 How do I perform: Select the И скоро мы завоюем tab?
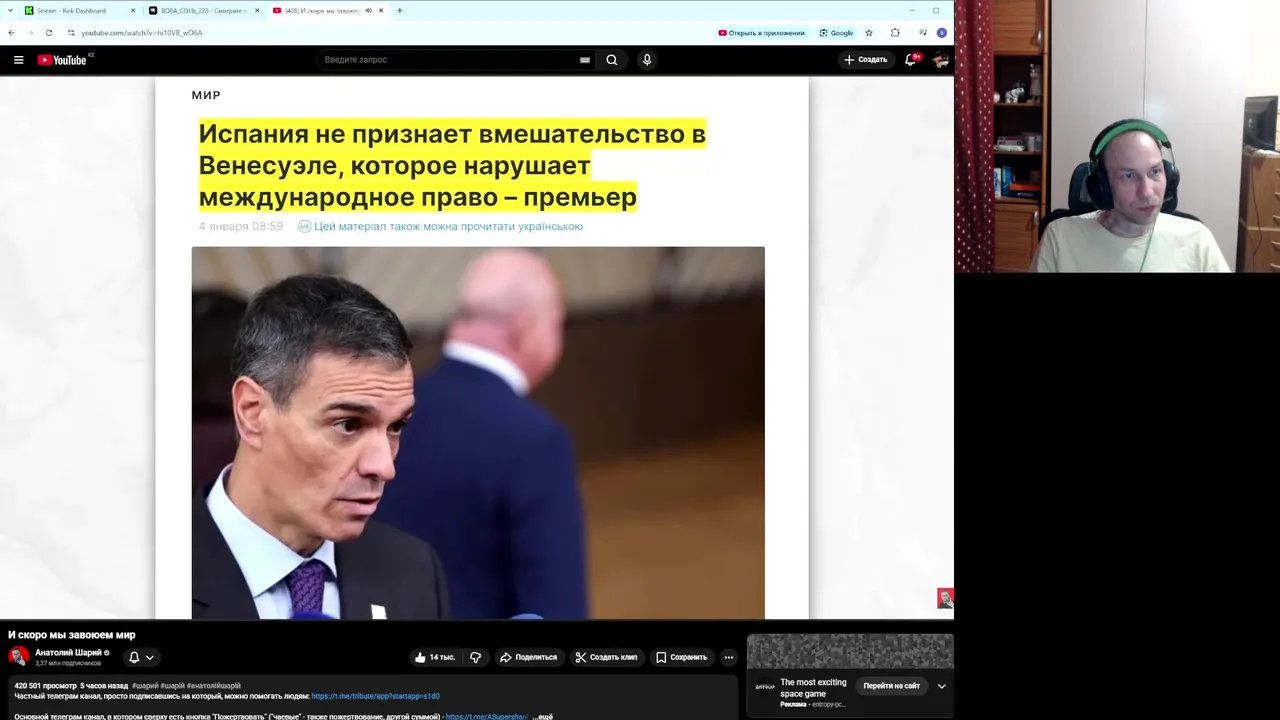[320, 11]
